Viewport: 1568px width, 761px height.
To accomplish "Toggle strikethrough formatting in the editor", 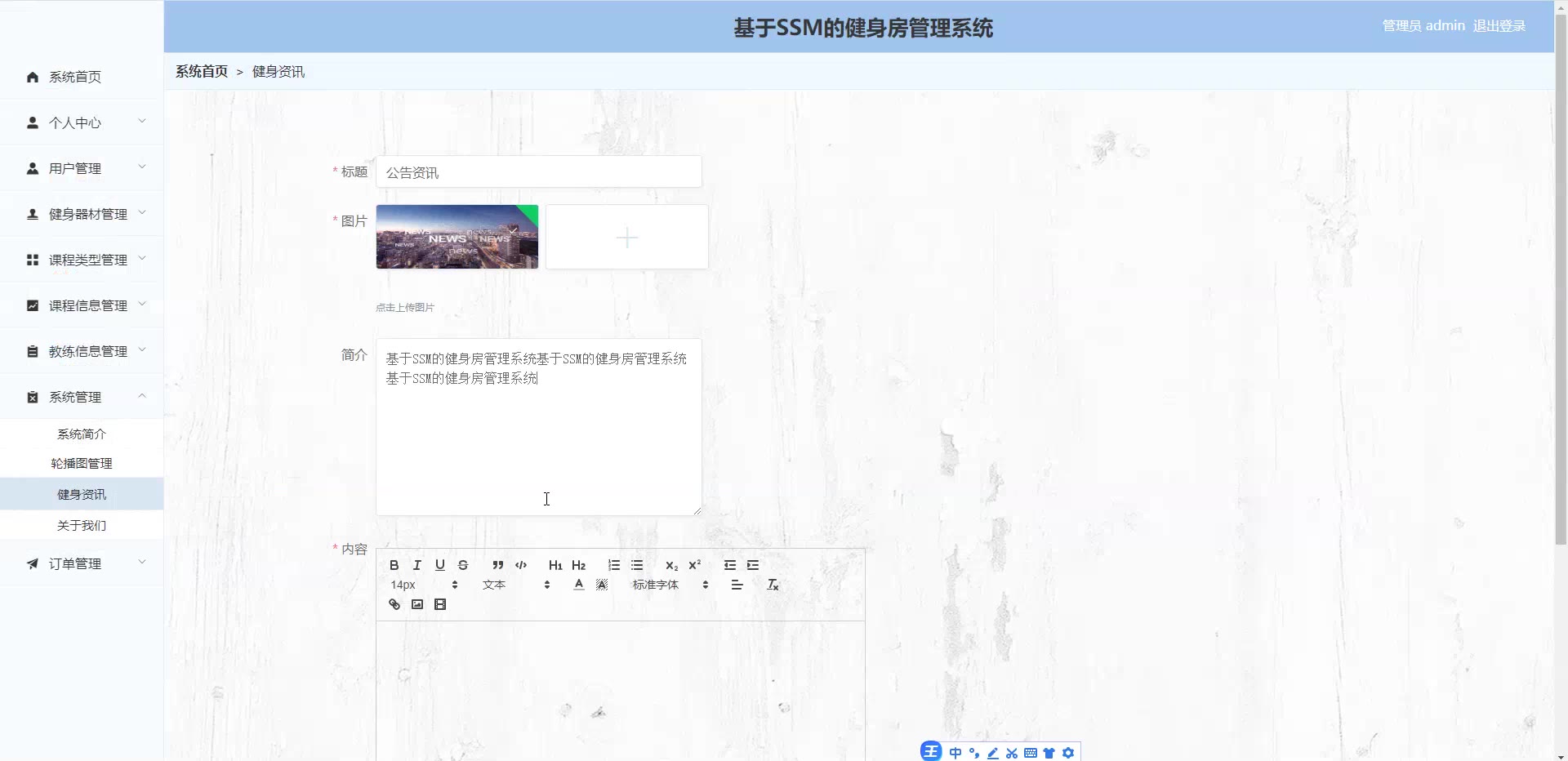I will point(463,565).
